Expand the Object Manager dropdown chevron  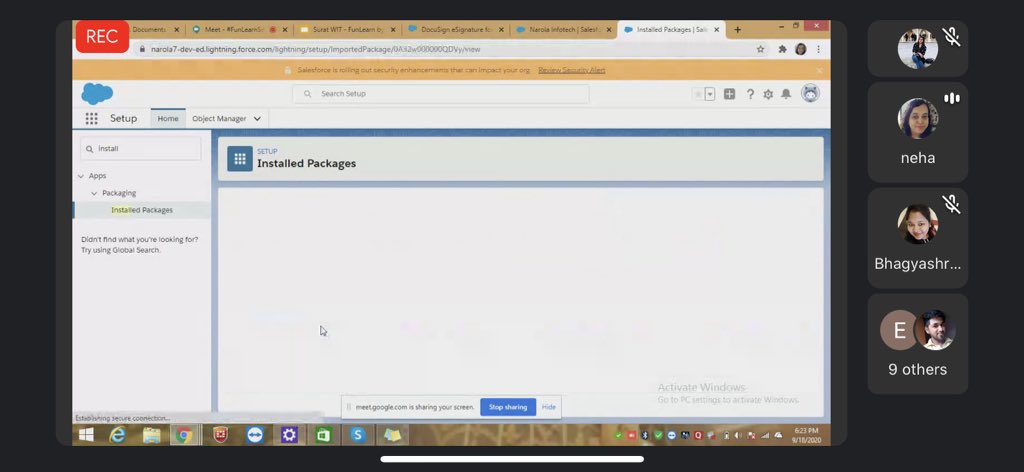pos(257,119)
